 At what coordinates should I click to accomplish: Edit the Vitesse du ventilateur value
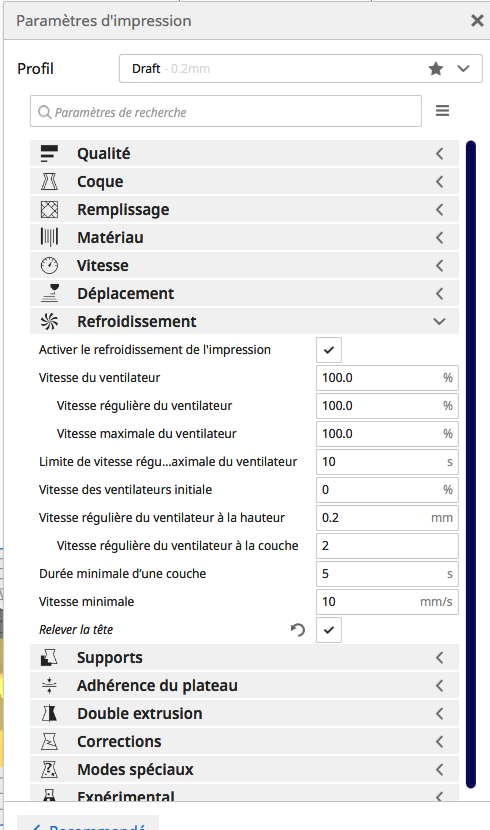387,378
